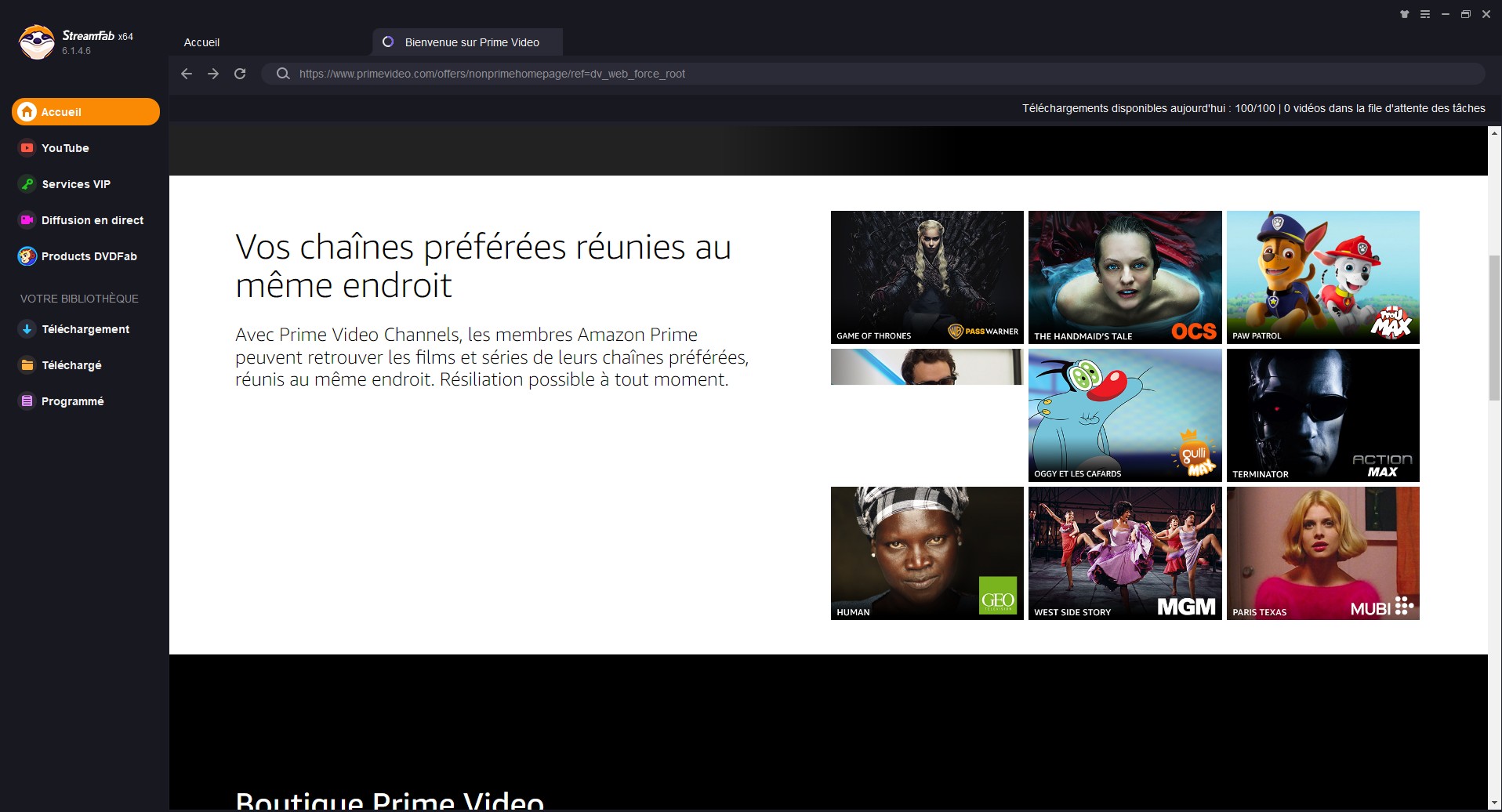Click the search magnifier in address bar

tap(283, 74)
